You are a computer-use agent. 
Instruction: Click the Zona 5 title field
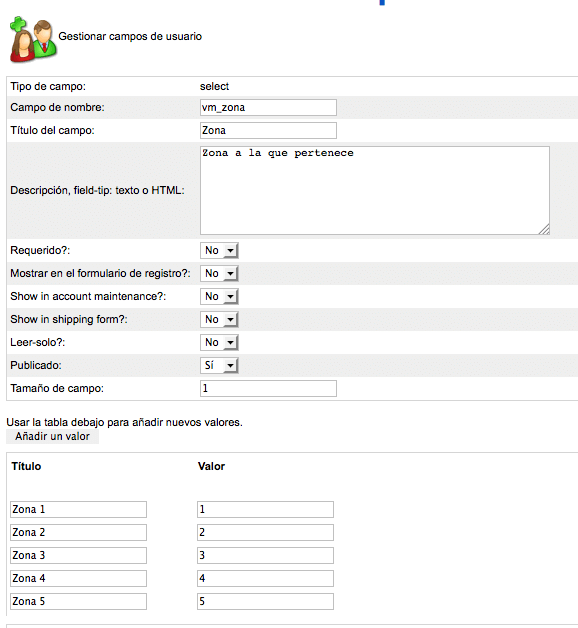click(79, 602)
